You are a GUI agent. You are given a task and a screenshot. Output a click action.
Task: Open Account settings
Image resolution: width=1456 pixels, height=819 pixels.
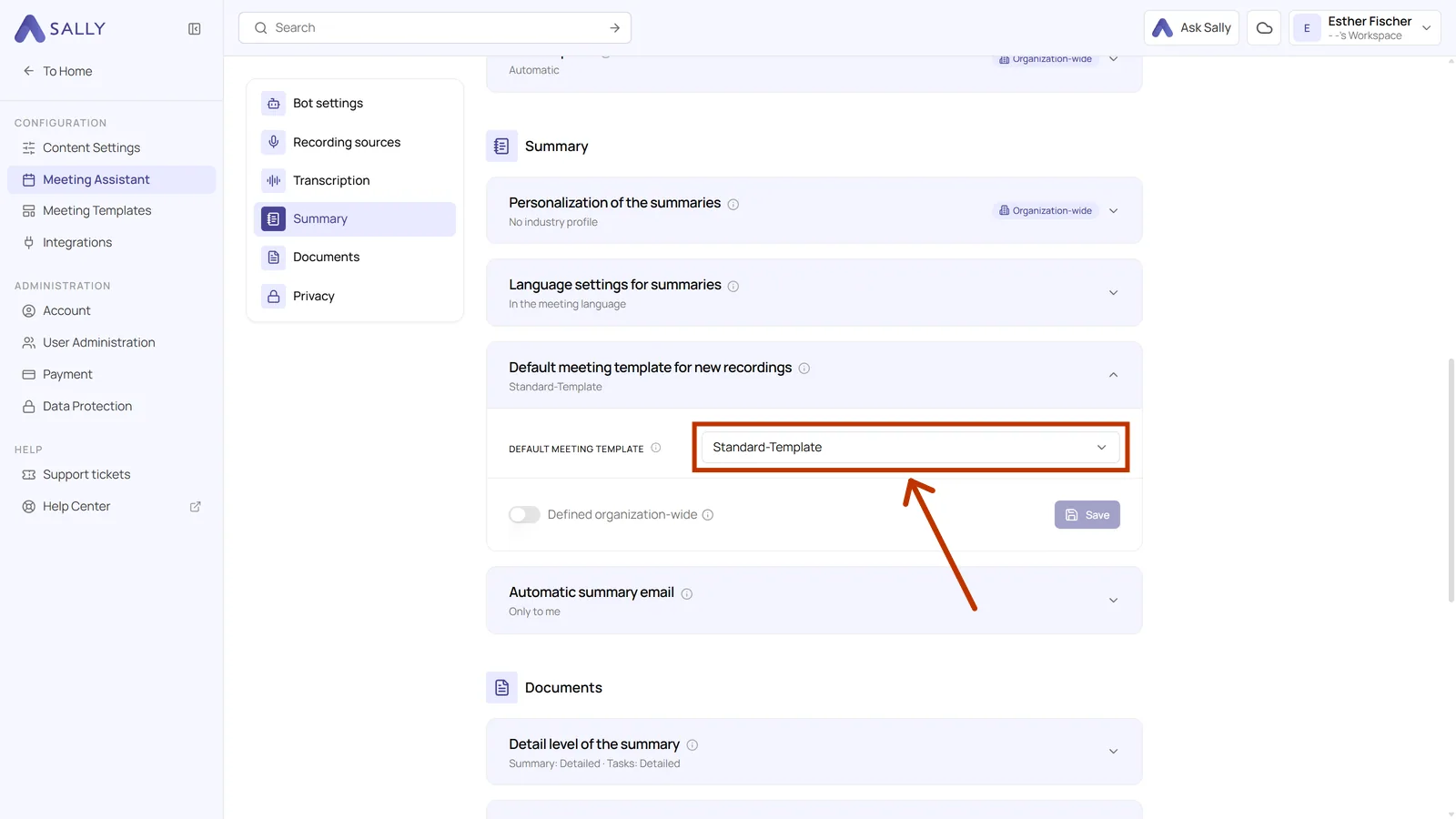click(111, 311)
